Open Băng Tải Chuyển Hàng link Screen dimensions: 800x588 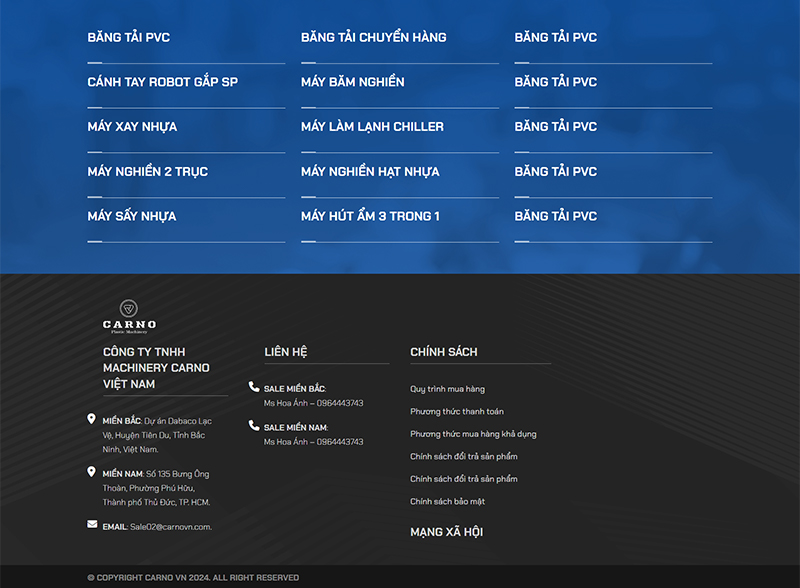tap(374, 37)
